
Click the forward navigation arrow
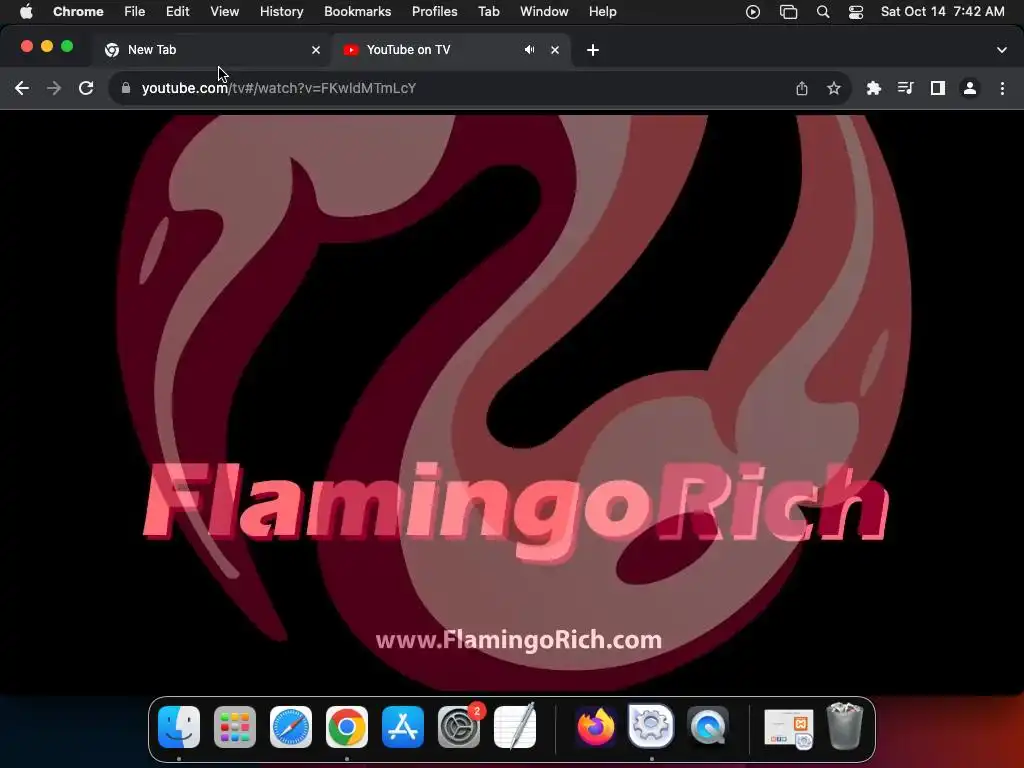54,88
